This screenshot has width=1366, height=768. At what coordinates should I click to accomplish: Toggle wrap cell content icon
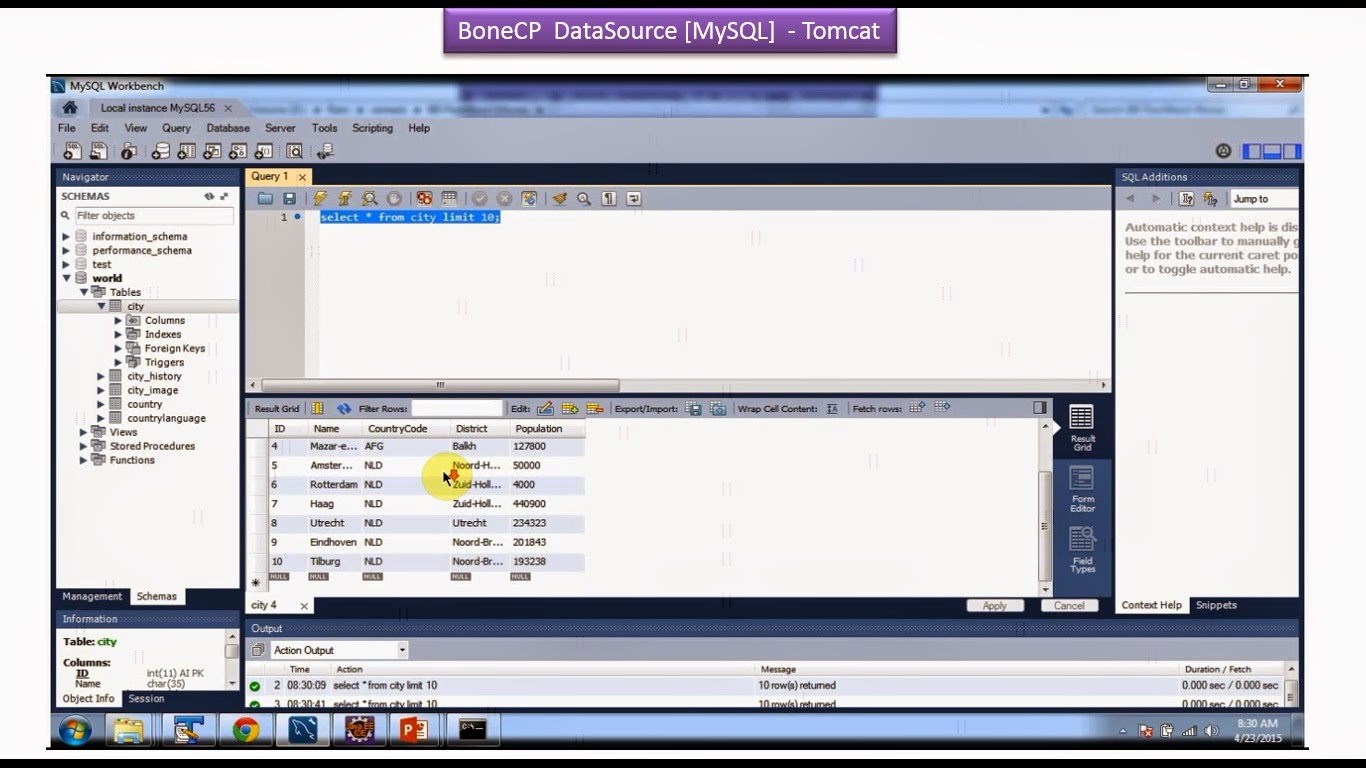coord(832,408)
